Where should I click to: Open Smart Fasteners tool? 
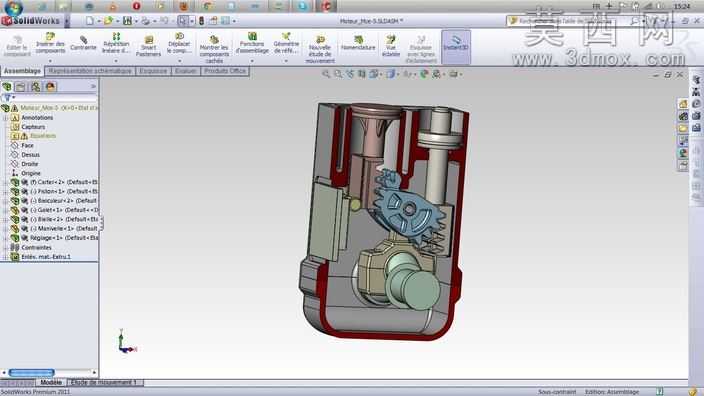click(148, 47)
